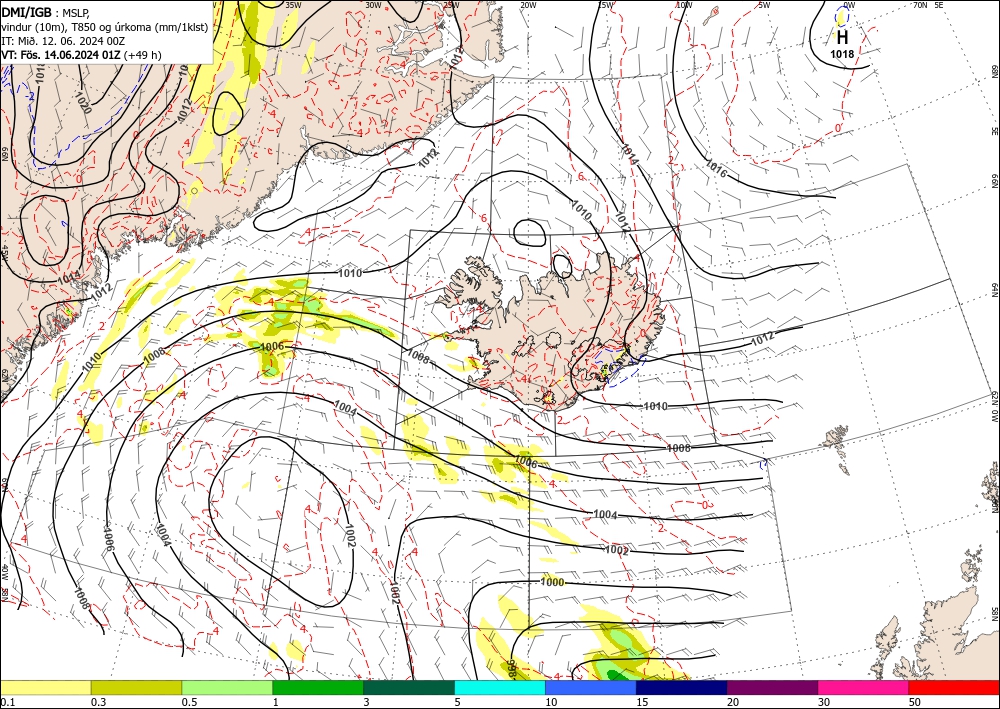Click the legend value "0.5"
Screen dimensions: 1000x709
[189, 702]
